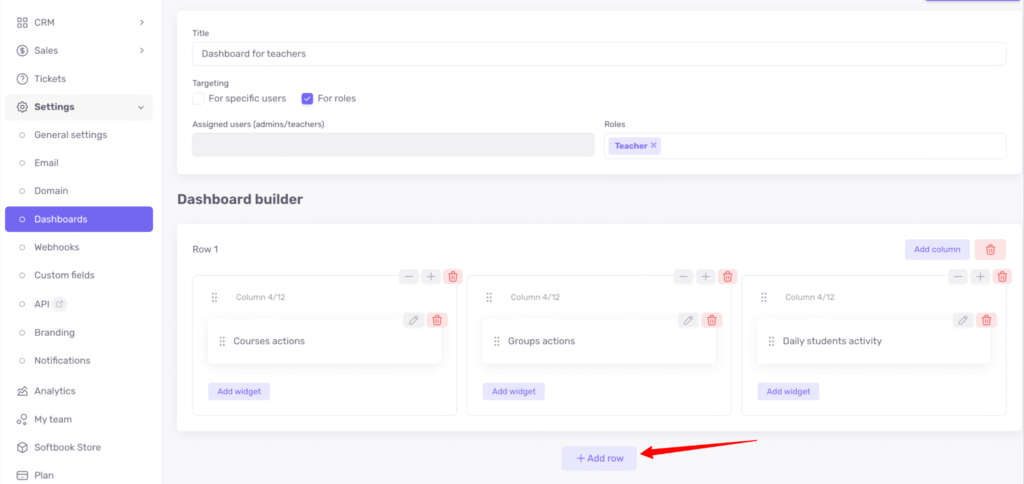Click drag handle beside Courses actions widget

(222, 341)
